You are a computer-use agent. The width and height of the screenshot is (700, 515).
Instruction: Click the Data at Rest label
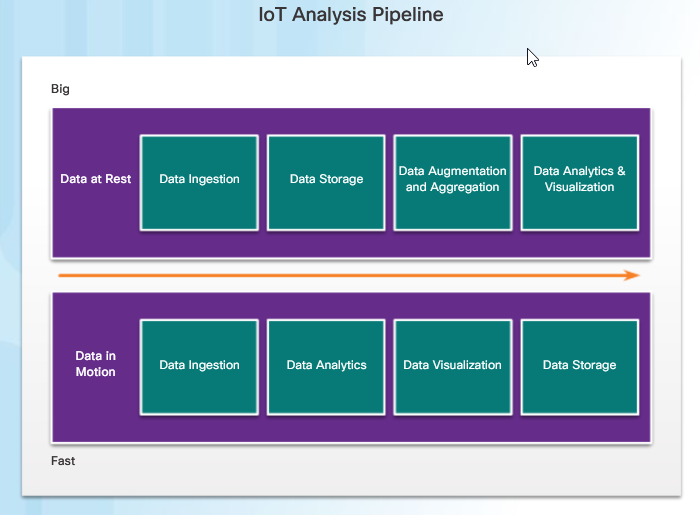[x=96, y=179]
